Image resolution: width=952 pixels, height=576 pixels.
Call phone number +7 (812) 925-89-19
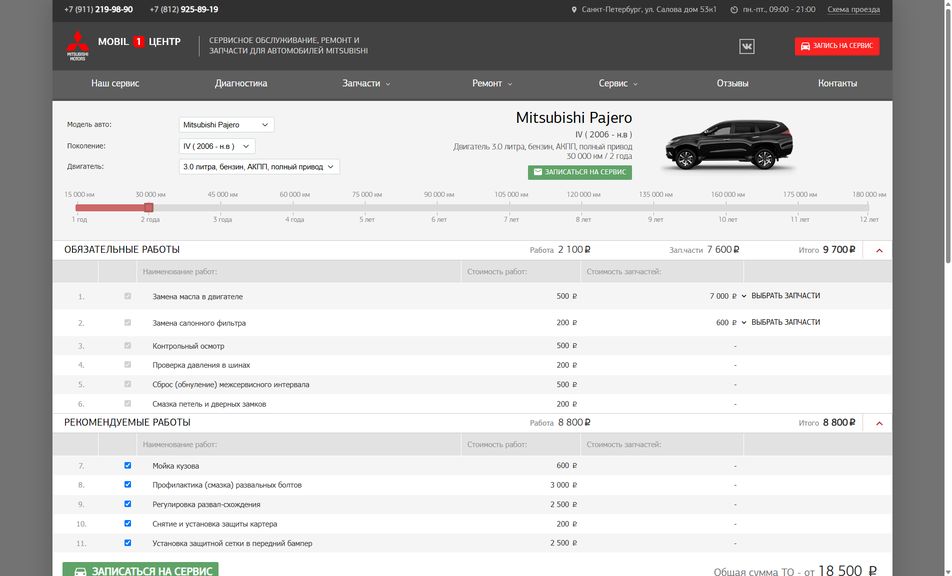click(x=184, y=10)
